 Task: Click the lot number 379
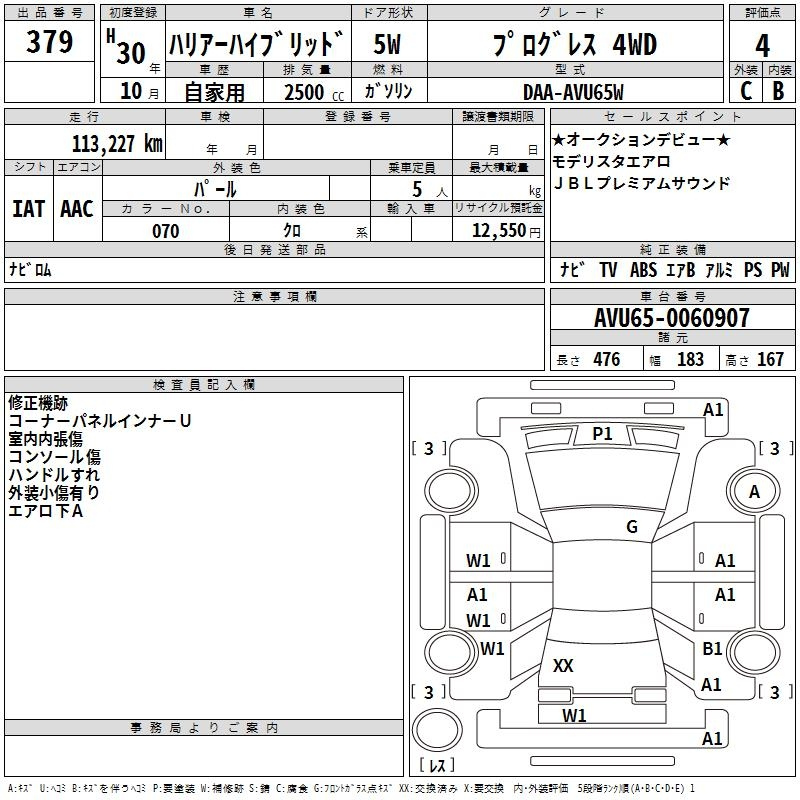coord(49,41)
